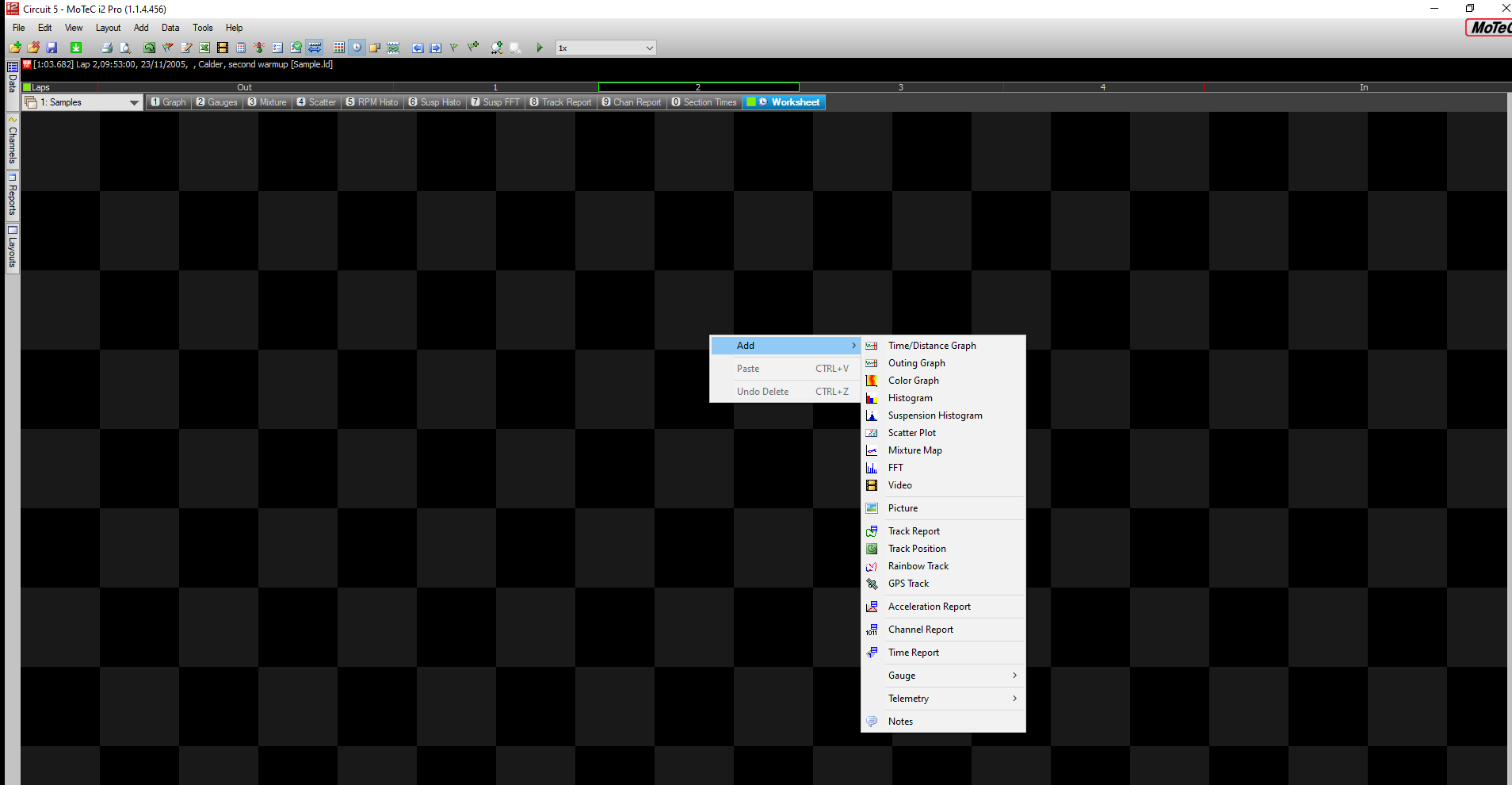The height and width of the screenshot is (785, 1512).
Task: Choose Color Graph in the submenu
Action: (x=943, y=381)
